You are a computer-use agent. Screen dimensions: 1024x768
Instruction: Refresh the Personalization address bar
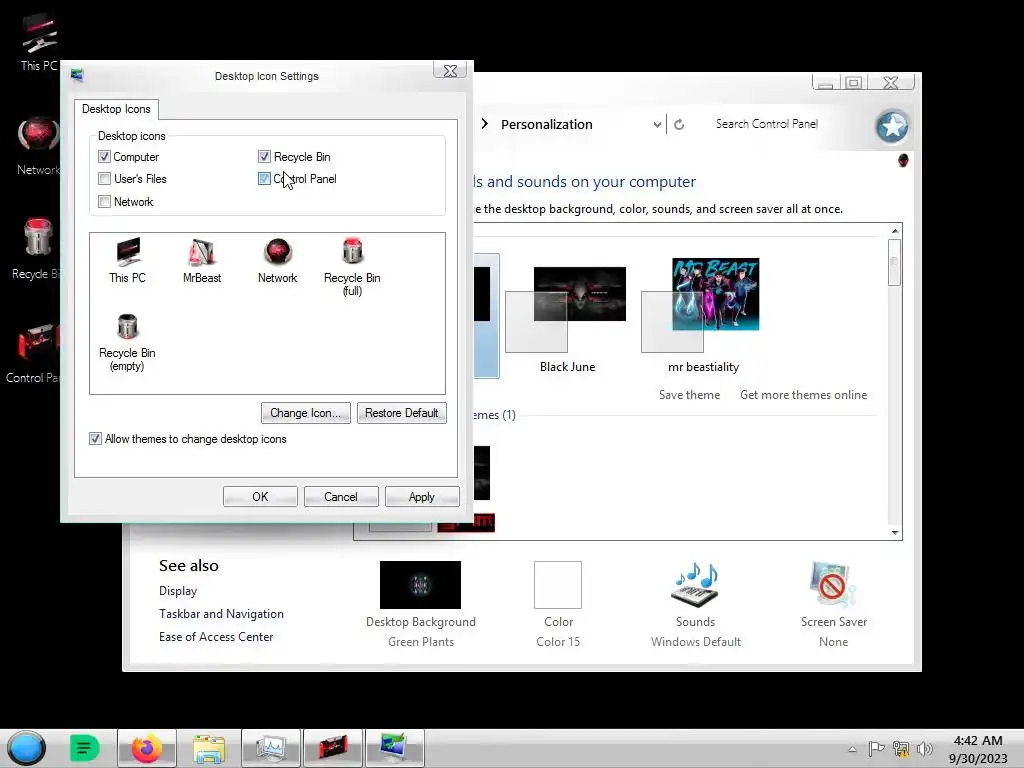[x=679, y=124]
